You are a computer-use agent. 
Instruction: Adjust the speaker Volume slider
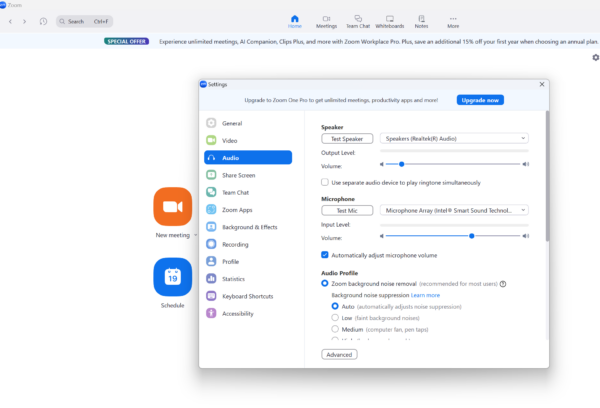point(402,163)
